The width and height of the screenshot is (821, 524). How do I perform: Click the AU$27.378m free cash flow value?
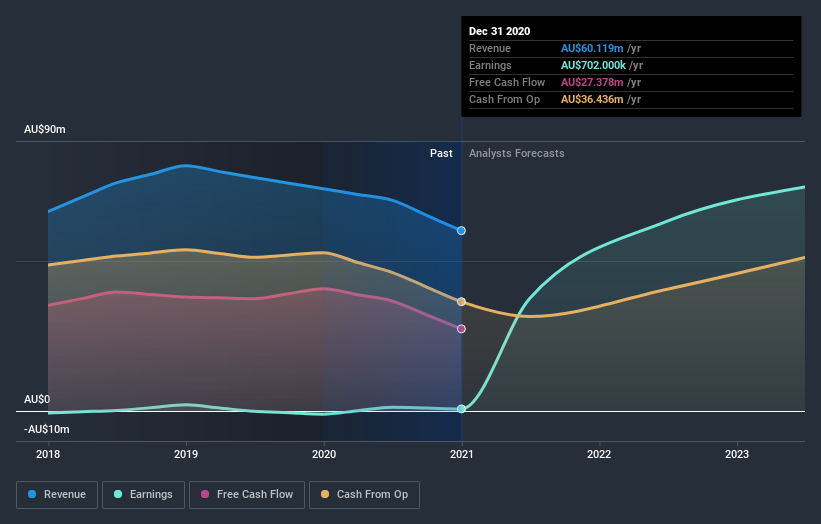point(592,82)
